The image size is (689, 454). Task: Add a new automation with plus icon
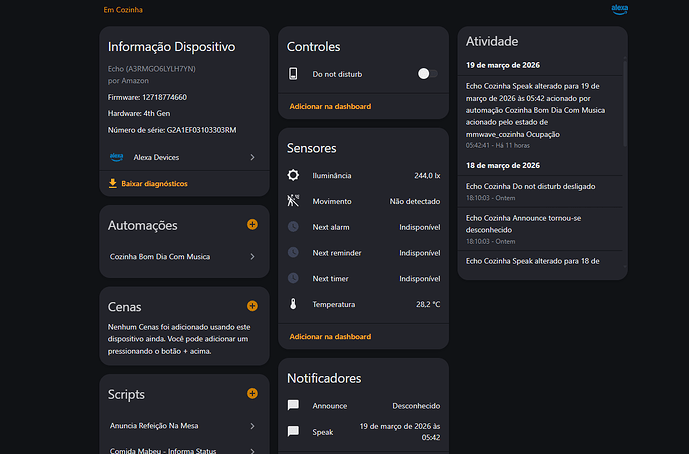(x=252, y=225)
